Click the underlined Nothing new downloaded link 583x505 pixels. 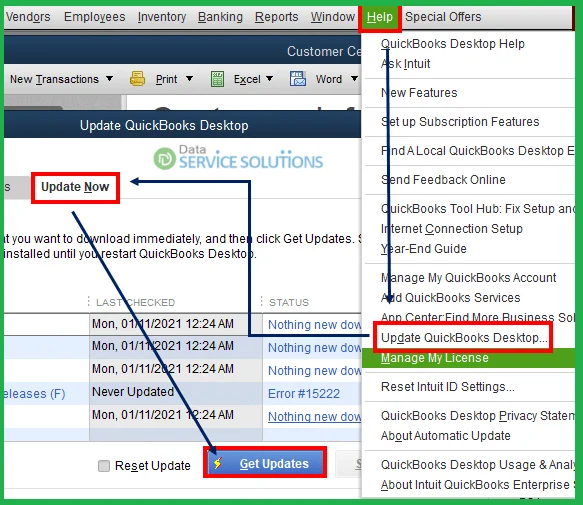click(314, 416)
